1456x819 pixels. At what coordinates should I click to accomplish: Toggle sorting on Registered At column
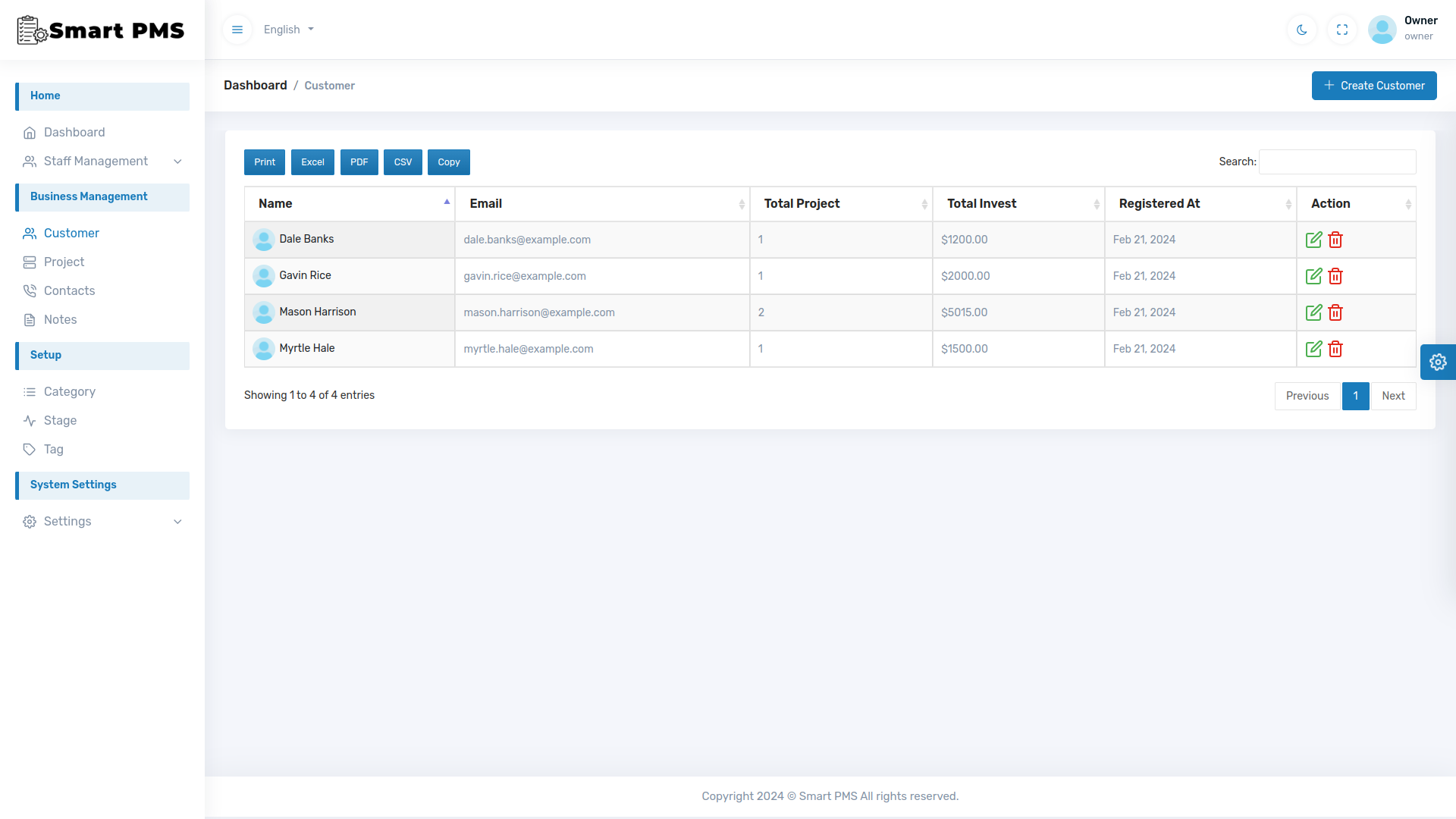click(x=1289, y=203)
